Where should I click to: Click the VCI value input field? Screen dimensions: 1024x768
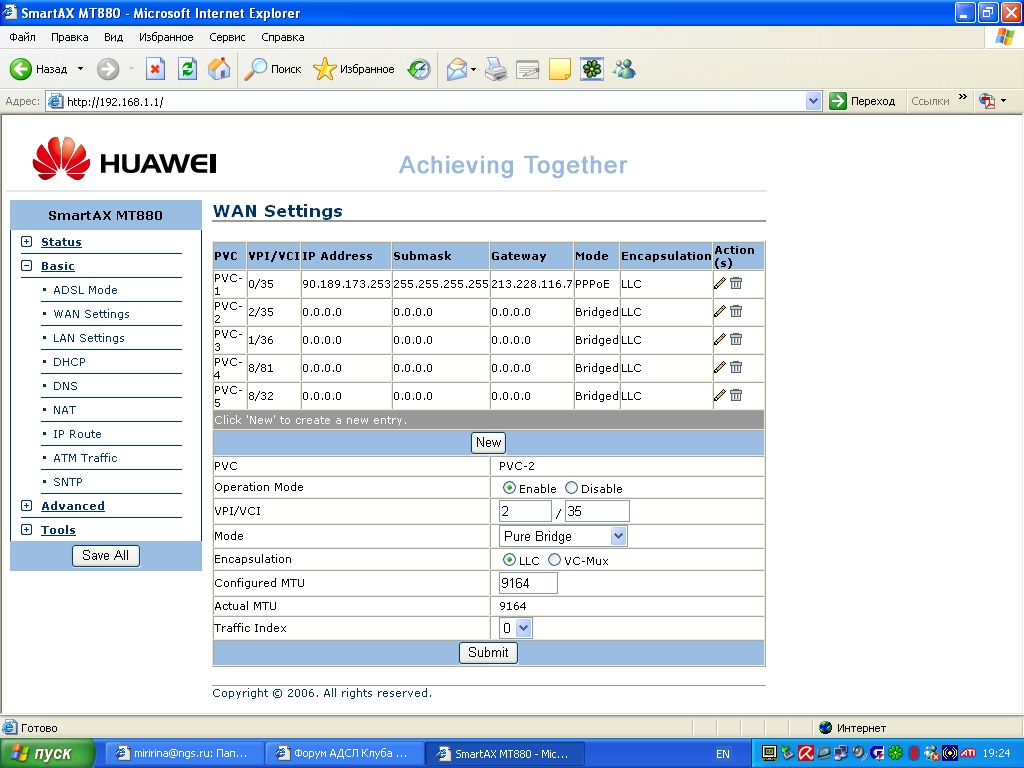coord(597,511)
